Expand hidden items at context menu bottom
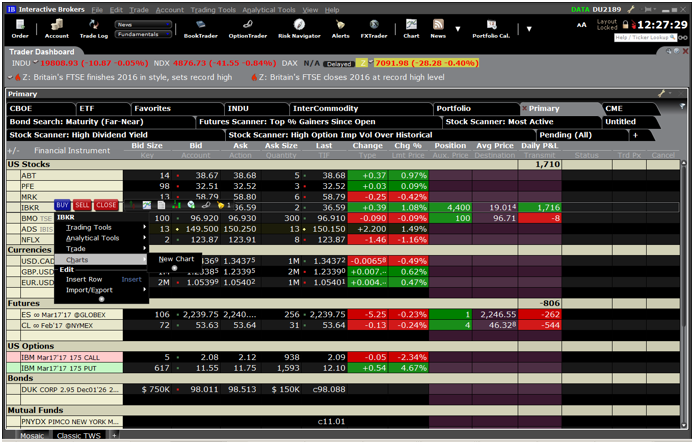 pos(101,299)
